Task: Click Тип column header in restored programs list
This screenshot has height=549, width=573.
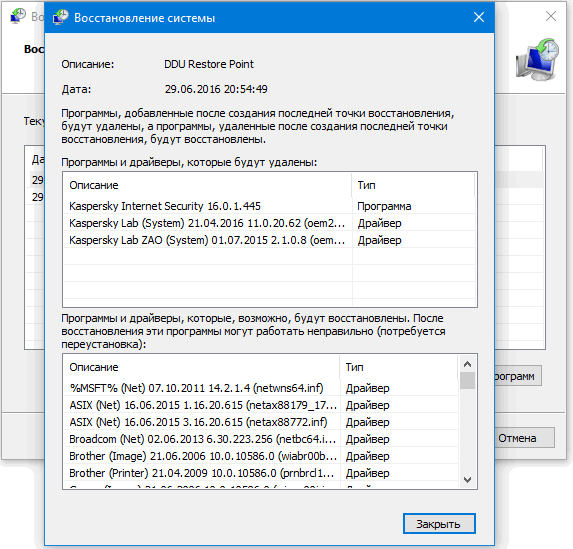Action: tap(399, 367)
